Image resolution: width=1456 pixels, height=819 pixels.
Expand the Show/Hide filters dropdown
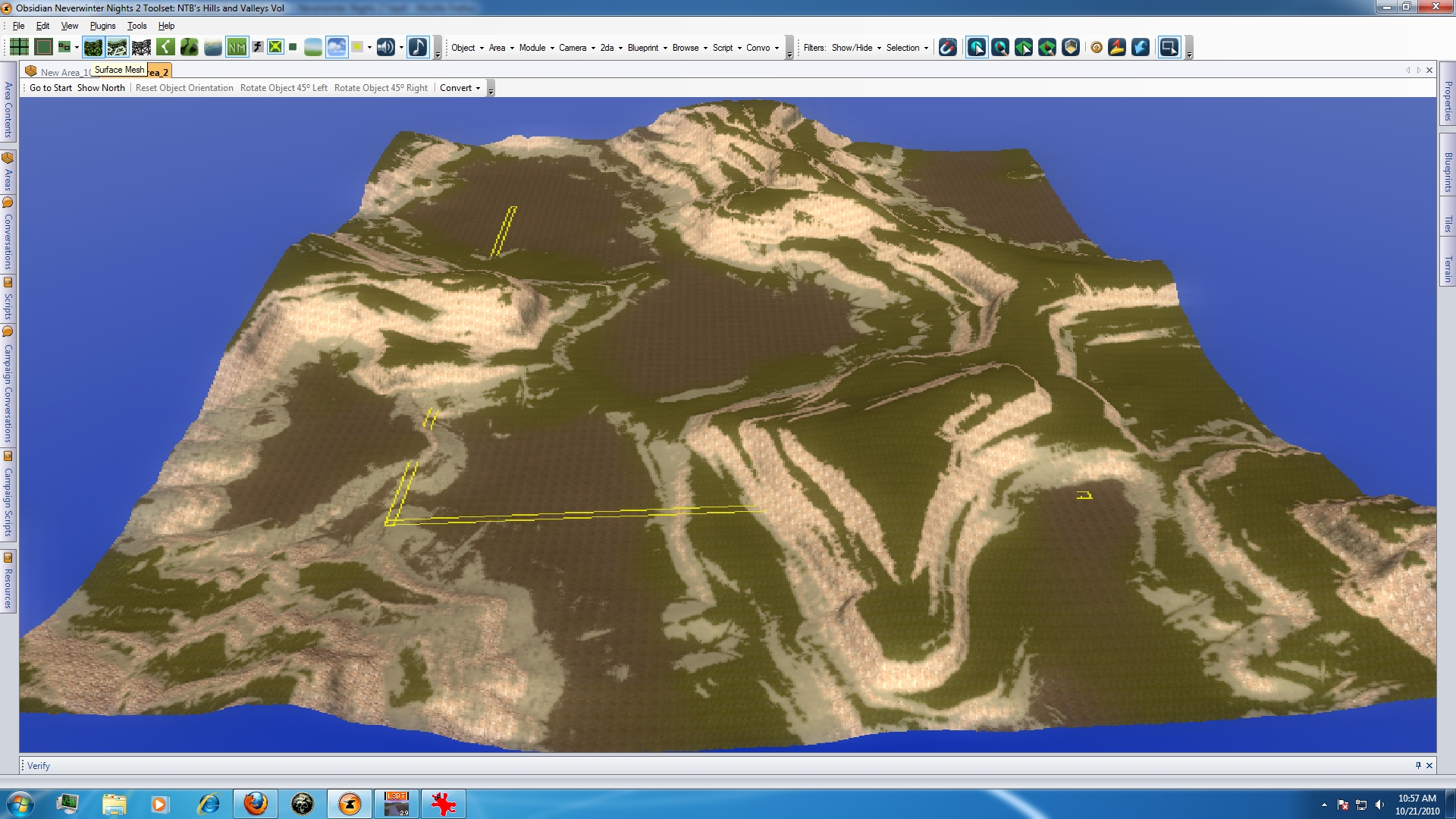[856, 47]
